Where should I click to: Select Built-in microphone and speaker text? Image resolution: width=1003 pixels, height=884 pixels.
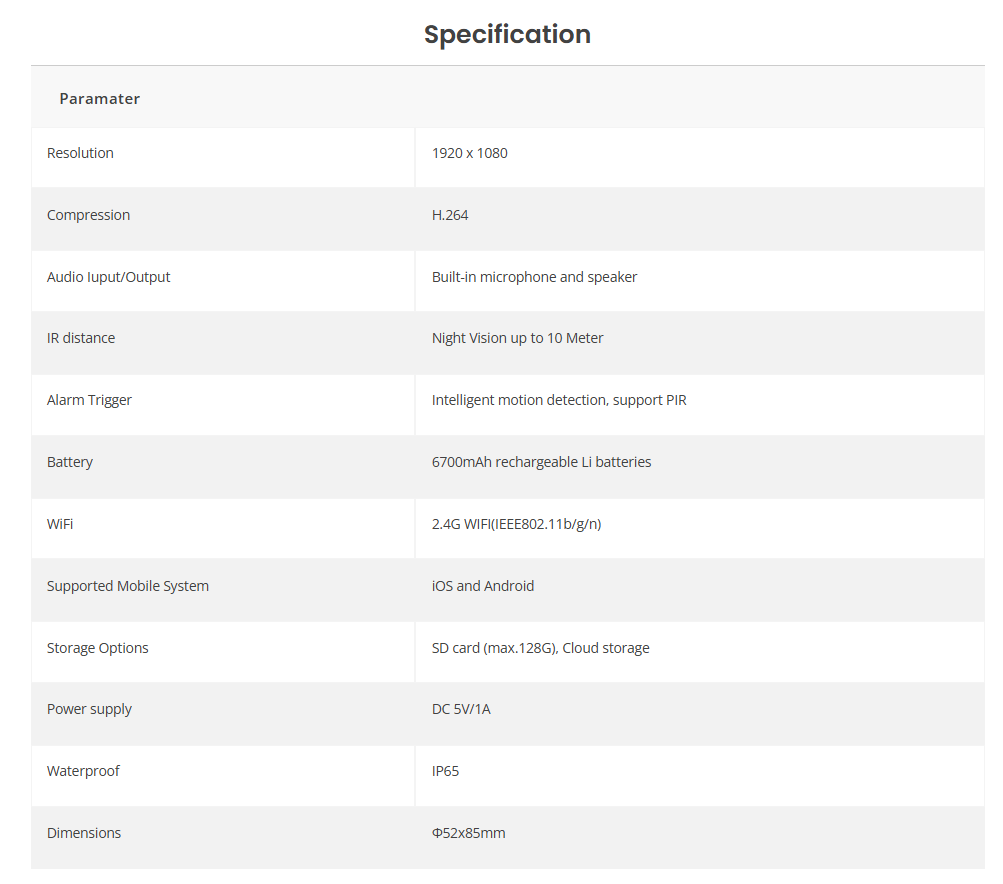click(x=534, y=277)
